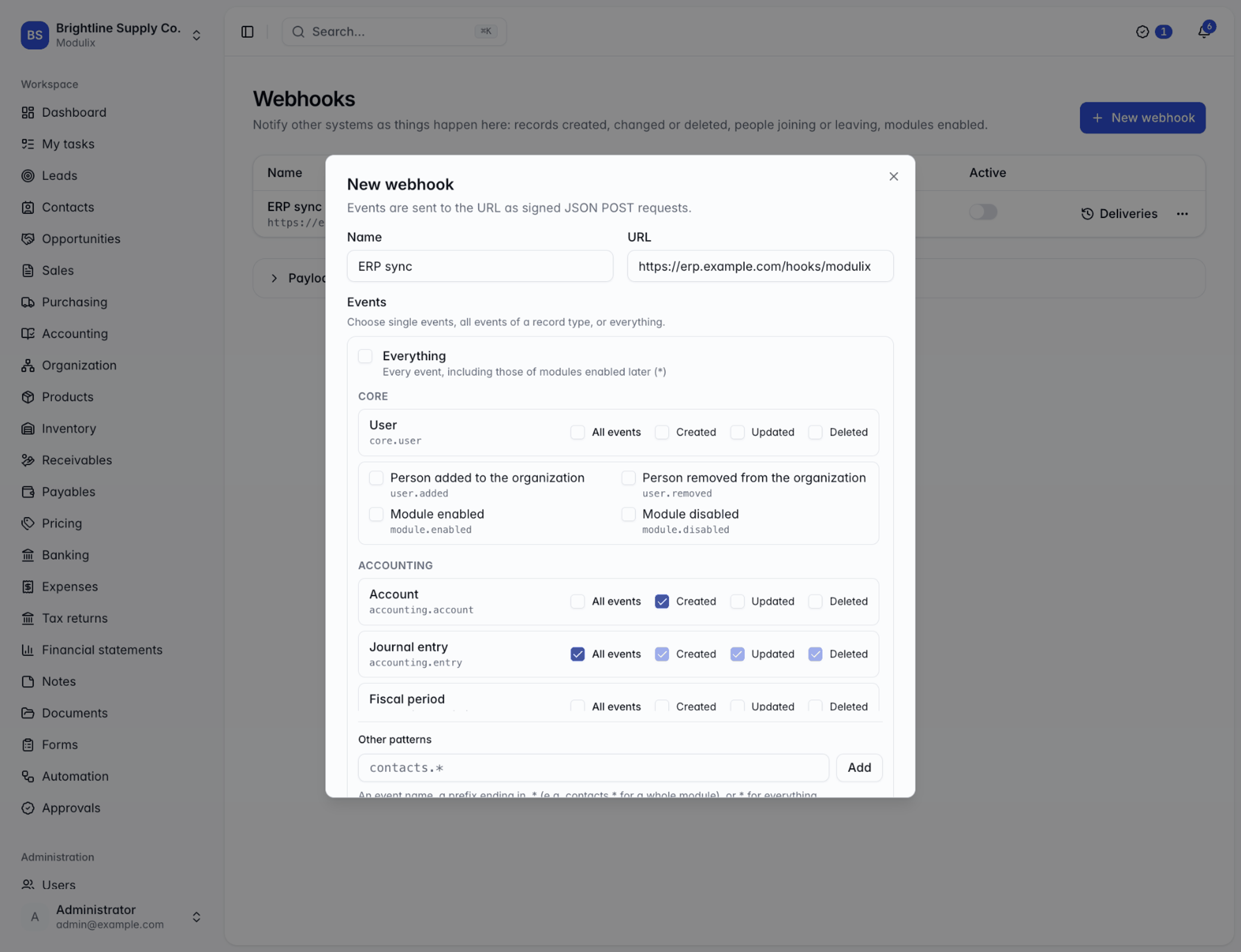
Task: Click the approvals check badge icon in header
Action: (1142, 32)
